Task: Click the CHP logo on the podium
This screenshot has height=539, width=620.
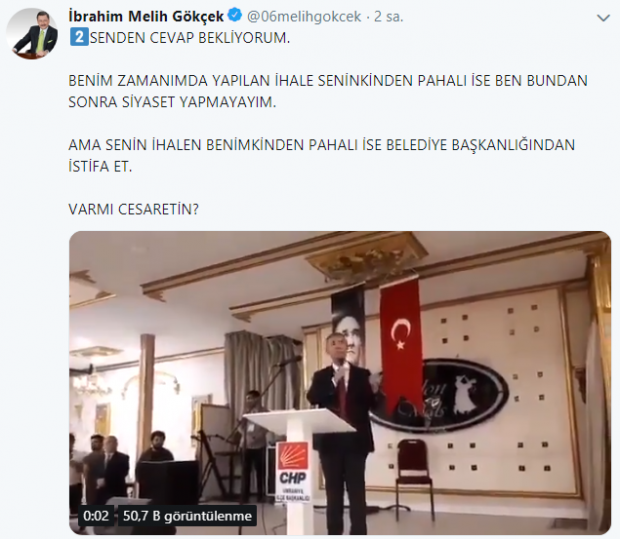Action: coord(293,465)
